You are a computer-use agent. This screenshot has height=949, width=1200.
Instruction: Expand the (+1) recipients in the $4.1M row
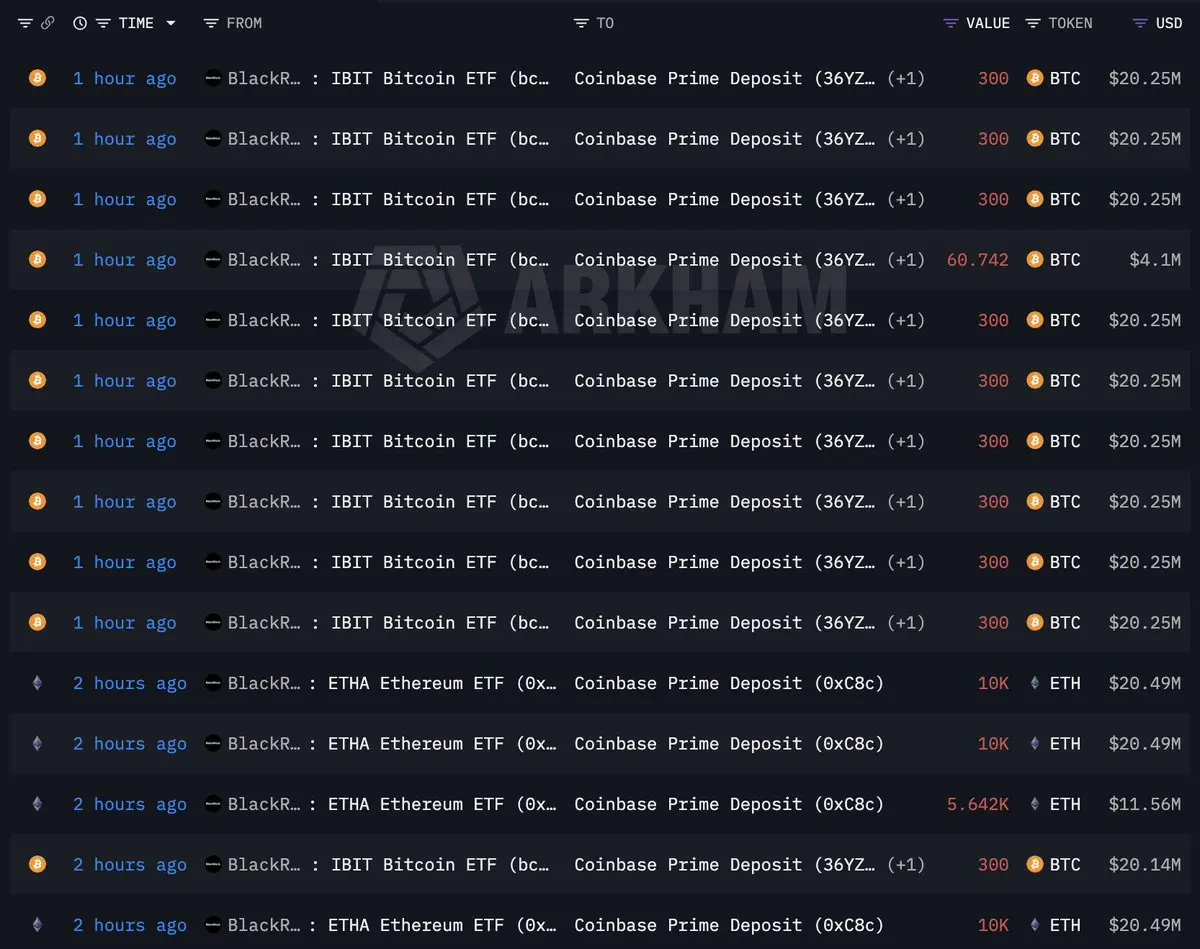pos(906,260)
